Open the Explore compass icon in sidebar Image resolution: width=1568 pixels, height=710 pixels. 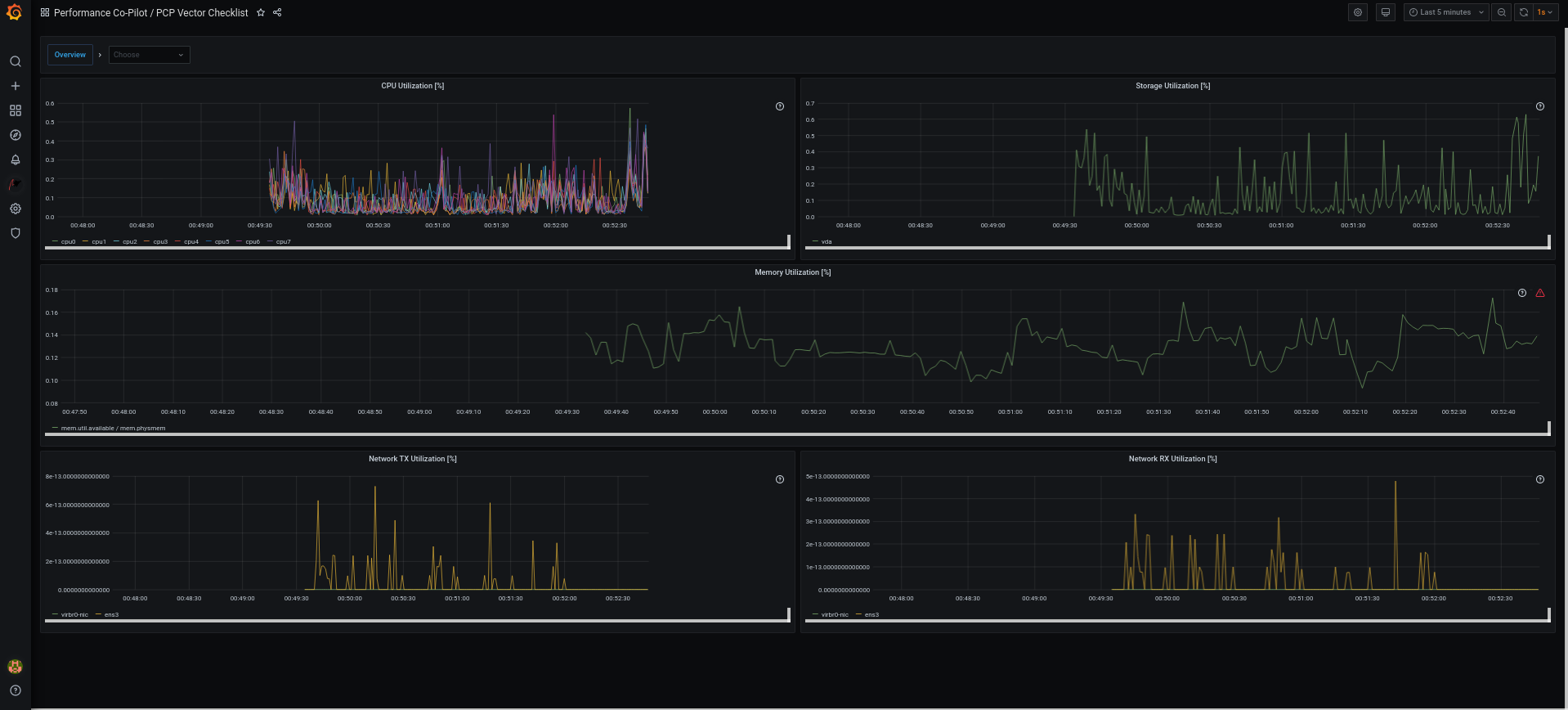[15, 135]
